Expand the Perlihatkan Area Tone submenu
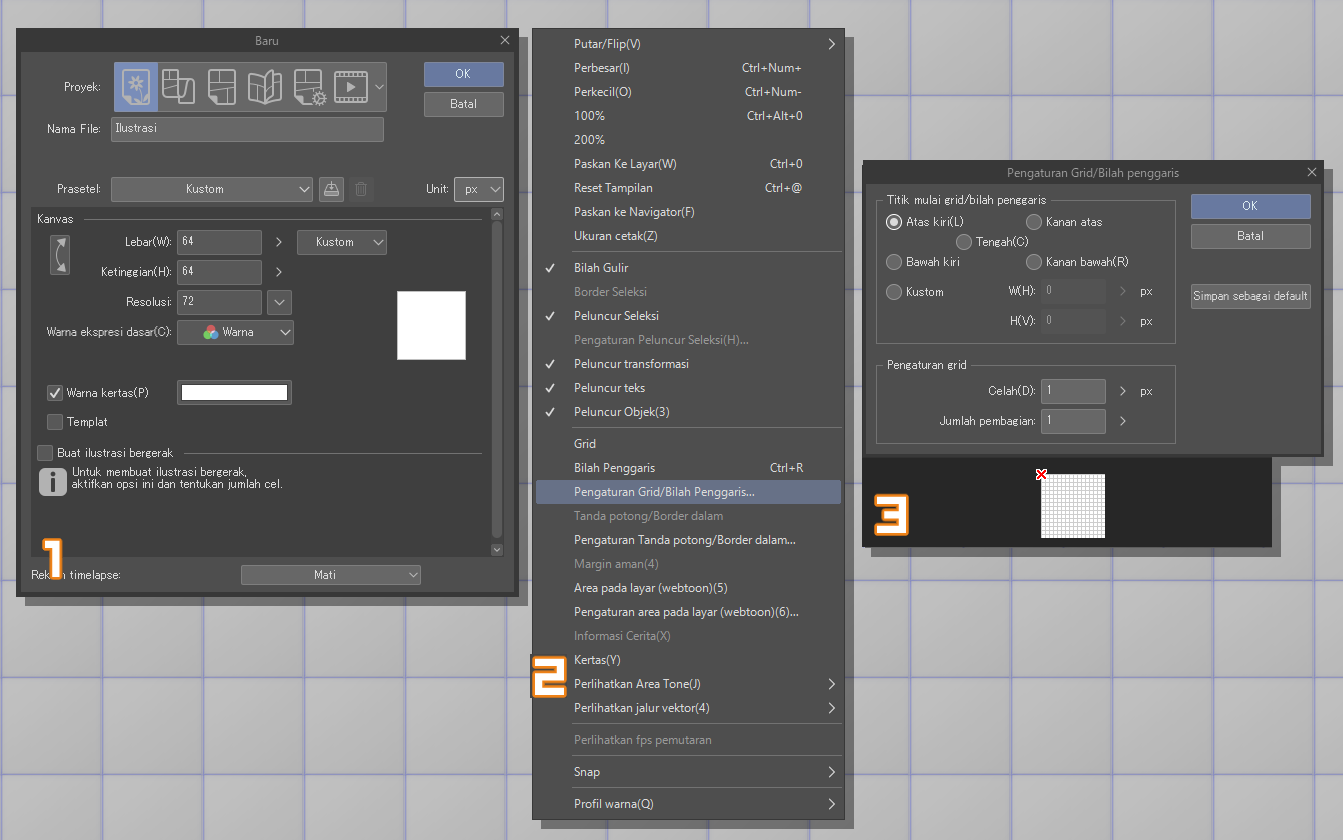Screen dimensions: 1343x840 tap(831, 684)
